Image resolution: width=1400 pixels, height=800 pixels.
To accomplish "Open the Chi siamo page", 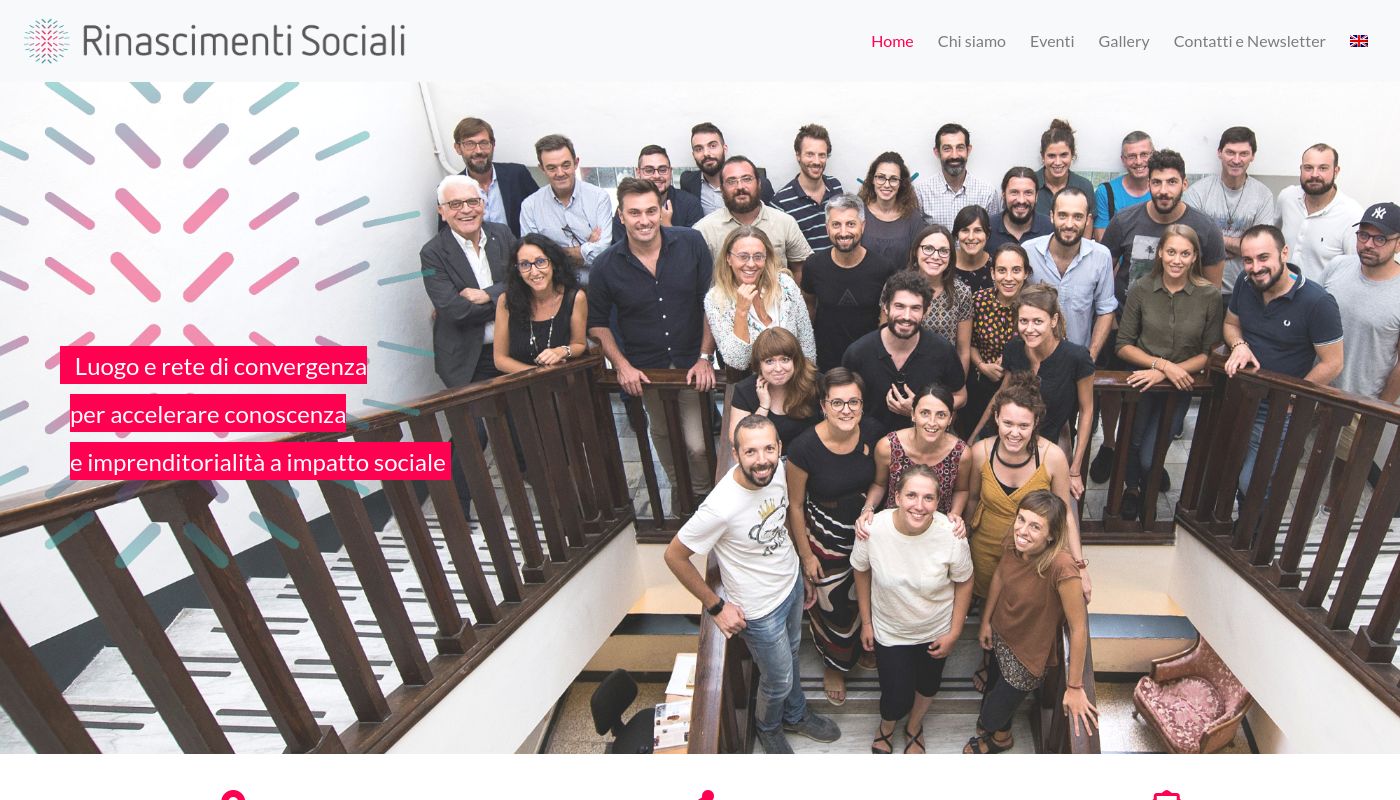I will point(972,41).
